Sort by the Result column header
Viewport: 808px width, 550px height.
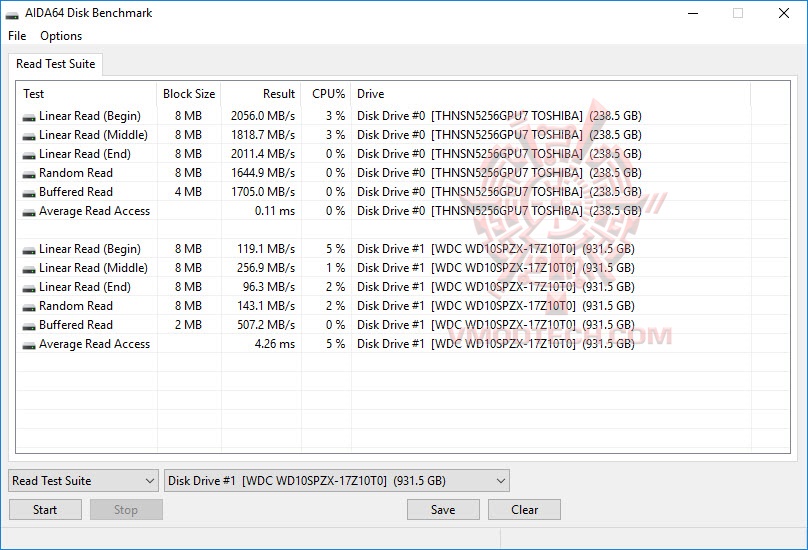click(x=261, y=94)
